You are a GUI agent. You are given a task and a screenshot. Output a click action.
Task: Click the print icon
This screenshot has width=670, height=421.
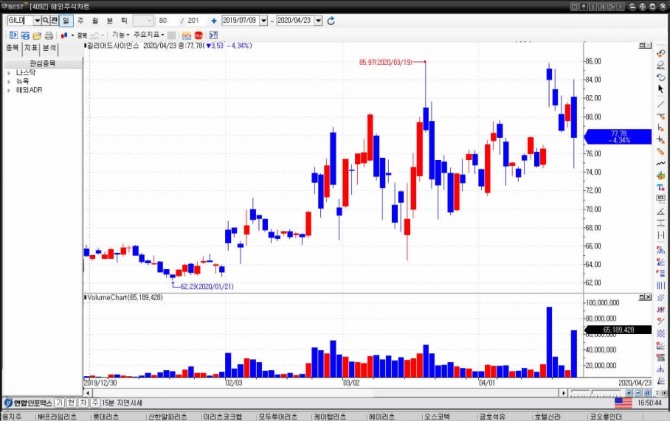click(49, 35)
